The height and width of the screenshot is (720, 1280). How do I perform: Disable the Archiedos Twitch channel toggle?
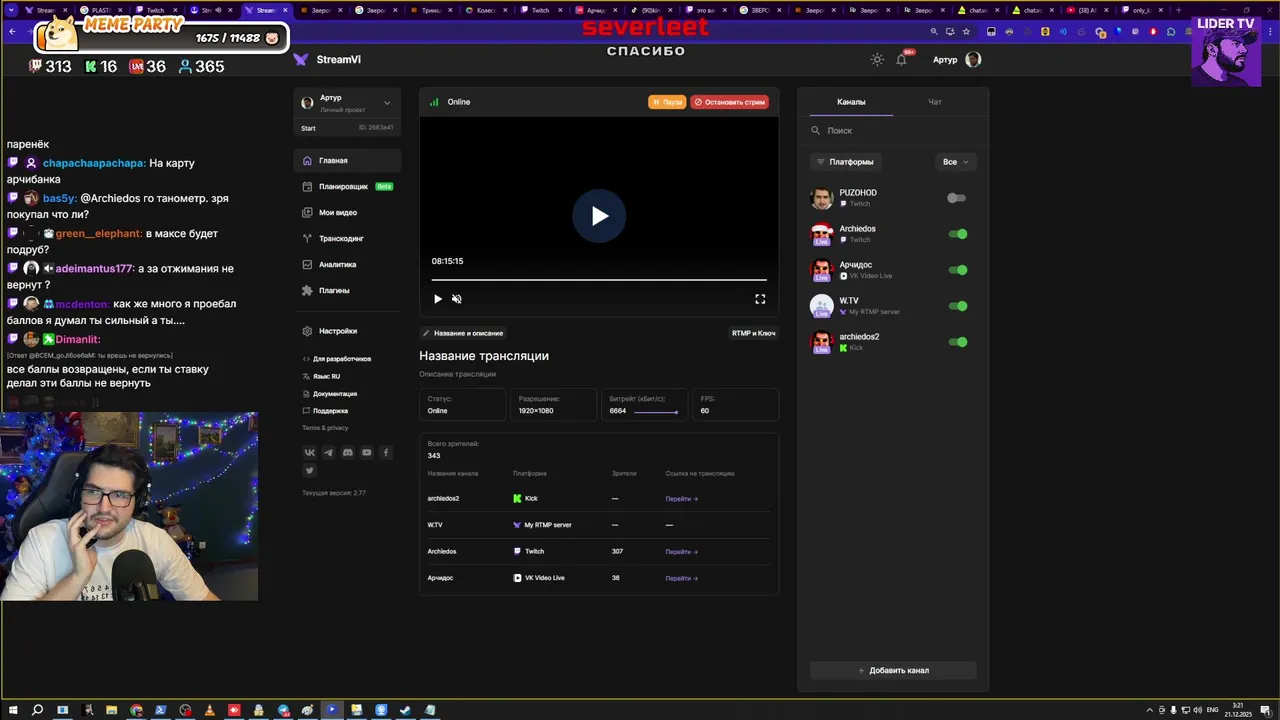pos(957,234)
